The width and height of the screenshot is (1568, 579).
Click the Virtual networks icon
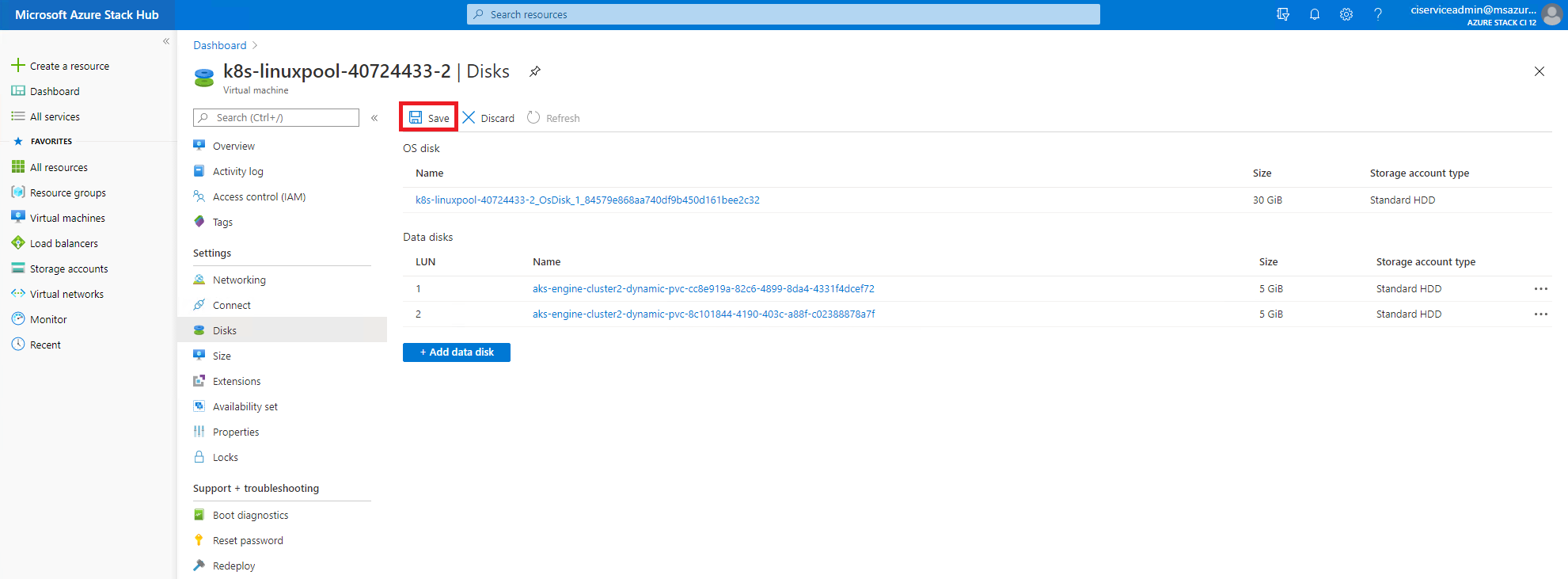click(18, 293)
